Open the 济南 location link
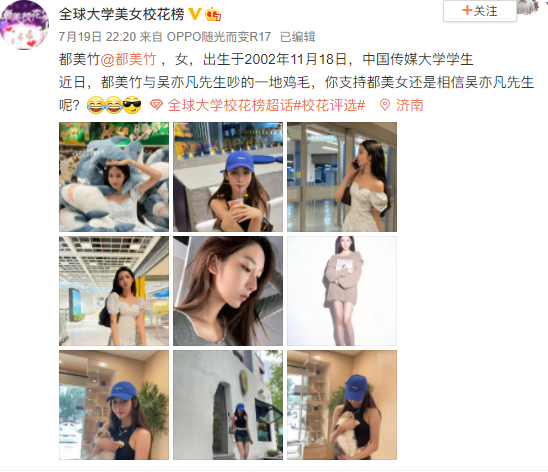This screenshot has height=472, width=548. point(410,105)
